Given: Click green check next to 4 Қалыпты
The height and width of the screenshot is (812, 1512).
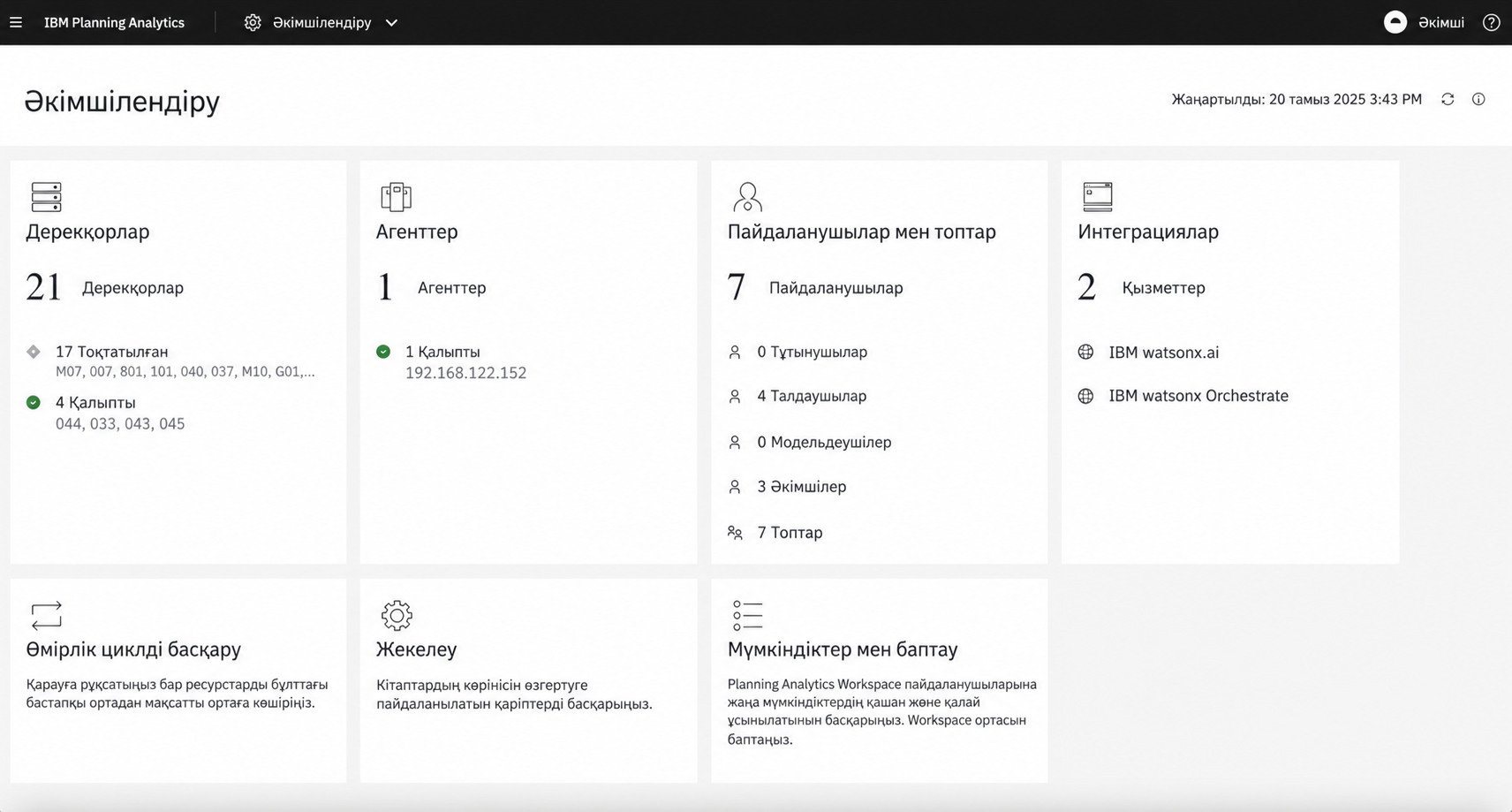Looking at the screenshot, I should (x=34, y=403).
